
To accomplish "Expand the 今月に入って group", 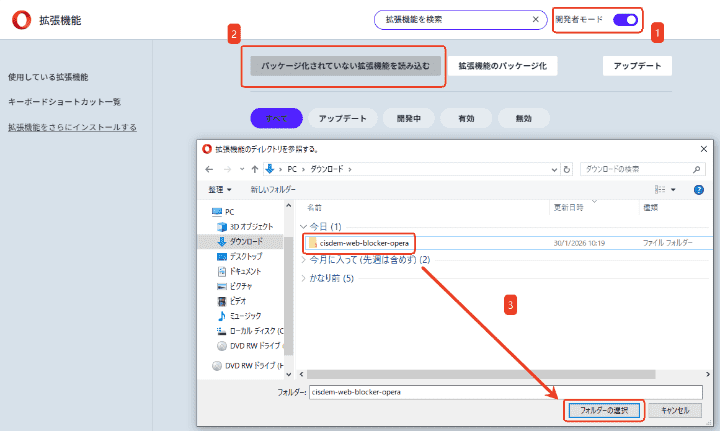I will (x=304, y=260).
